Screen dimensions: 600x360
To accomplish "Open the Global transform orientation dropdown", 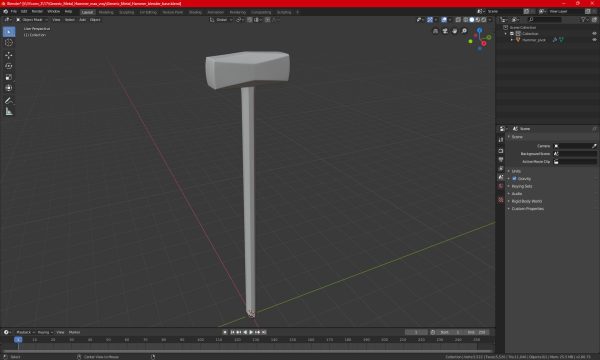I will tap(221, 20).
